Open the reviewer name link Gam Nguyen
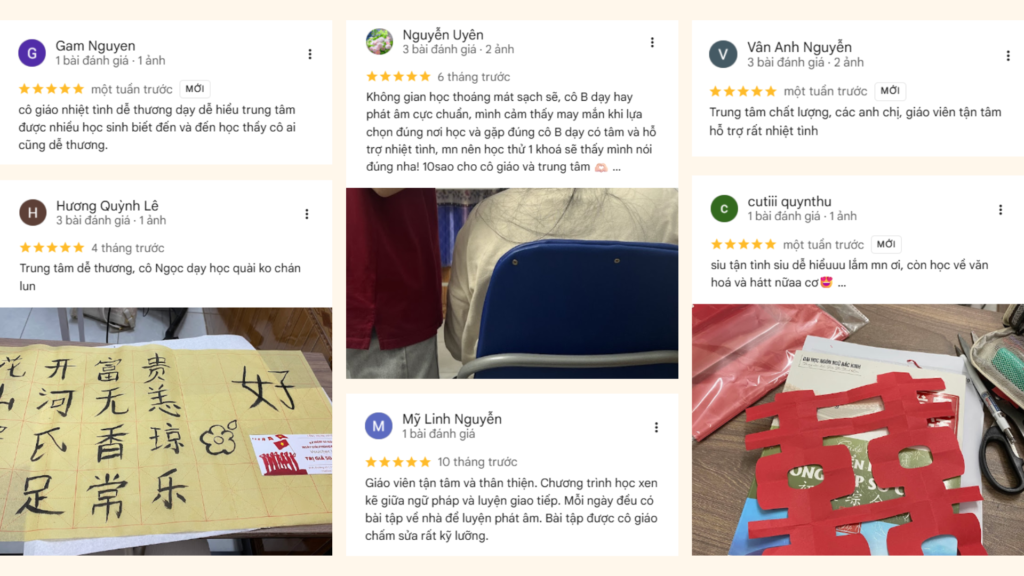The image size is (1024, 576). point(95,46)
